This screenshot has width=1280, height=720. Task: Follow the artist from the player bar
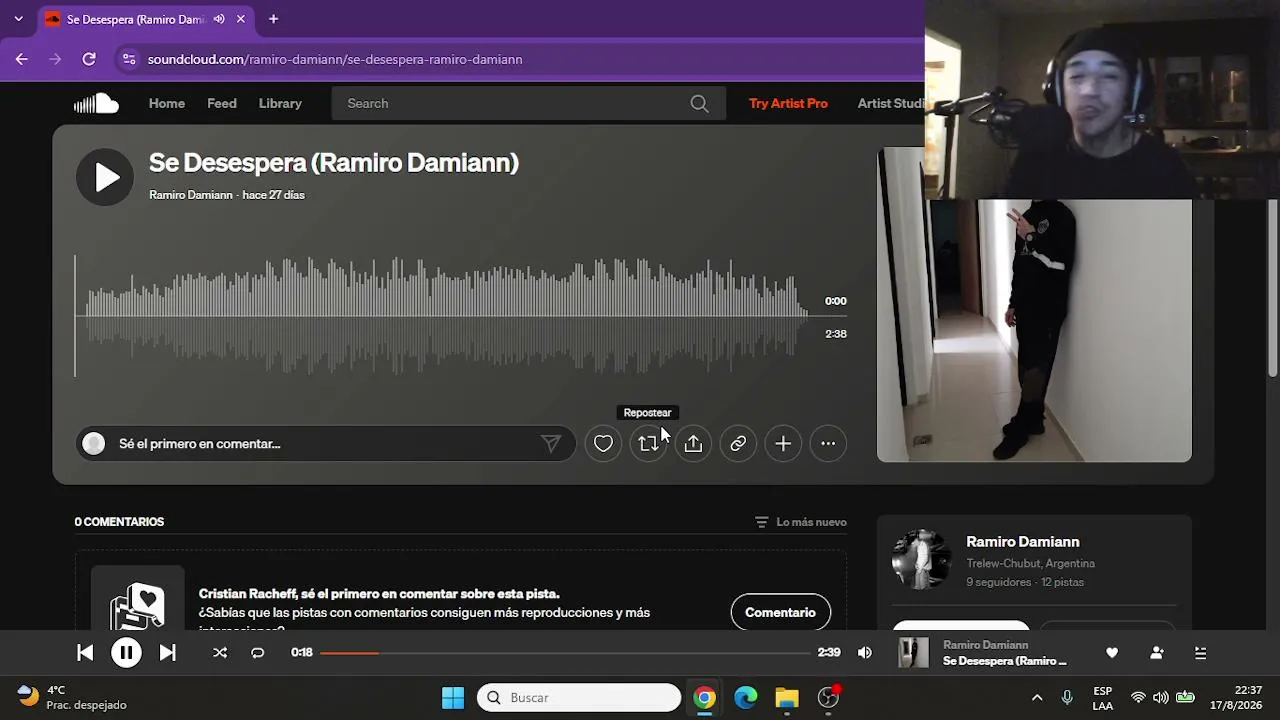point(1157,653)
